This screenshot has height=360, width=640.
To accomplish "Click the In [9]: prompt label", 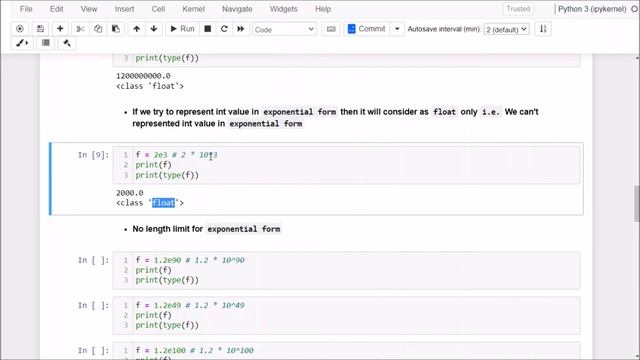I will 93,155.
